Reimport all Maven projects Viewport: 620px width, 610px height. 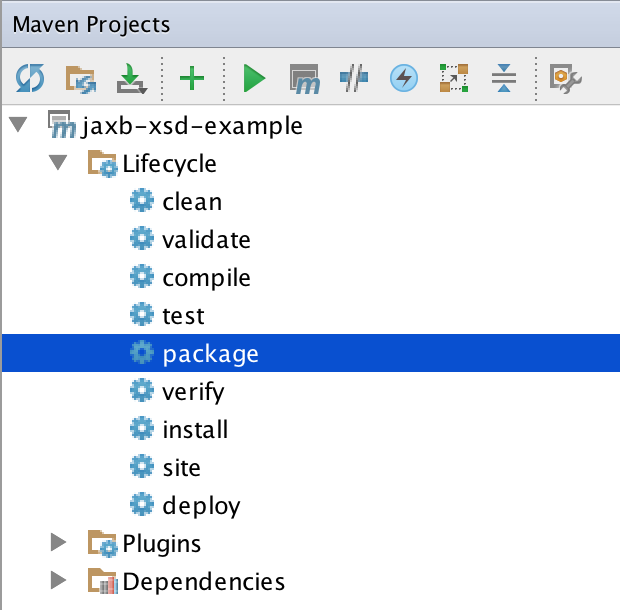coord(30,78)
